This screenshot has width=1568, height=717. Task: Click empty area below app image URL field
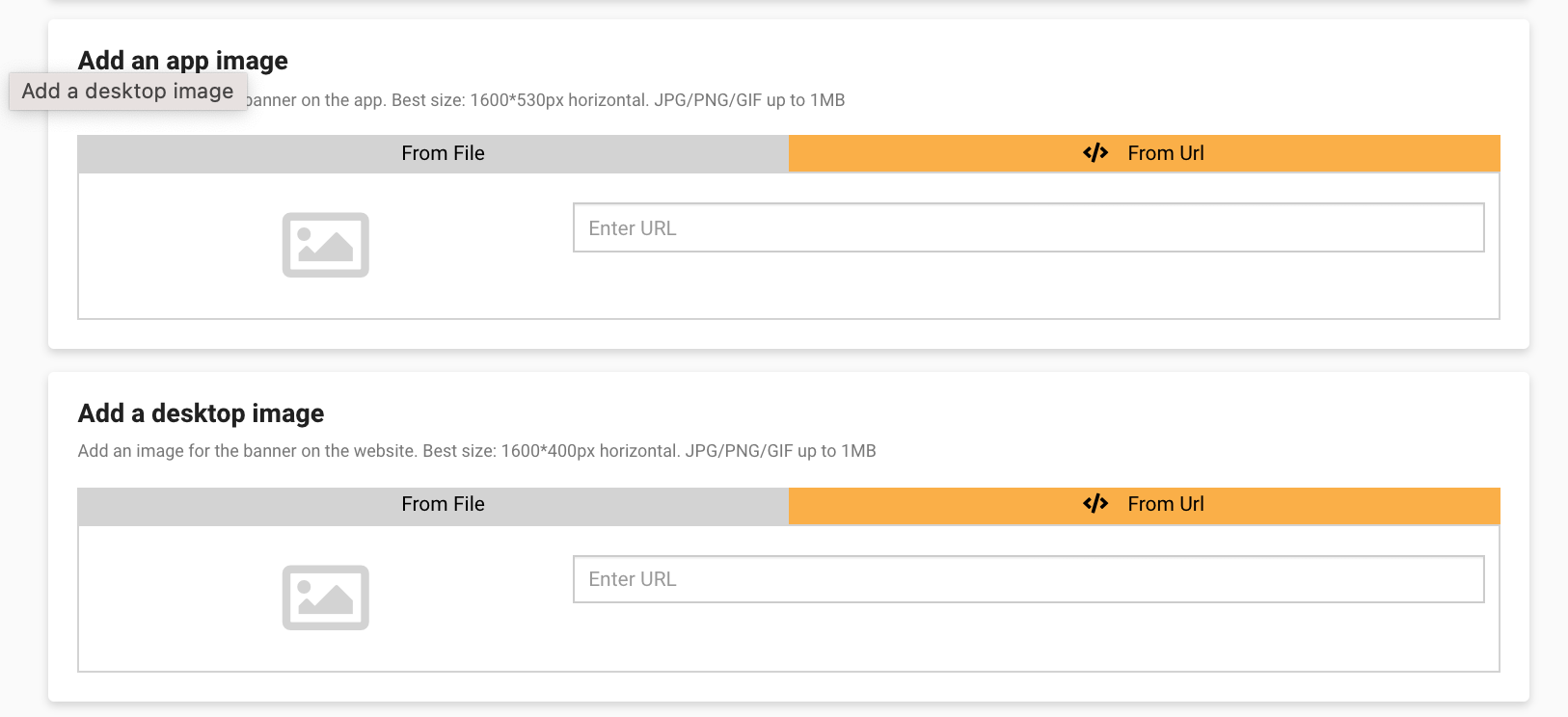[1029, 285]
